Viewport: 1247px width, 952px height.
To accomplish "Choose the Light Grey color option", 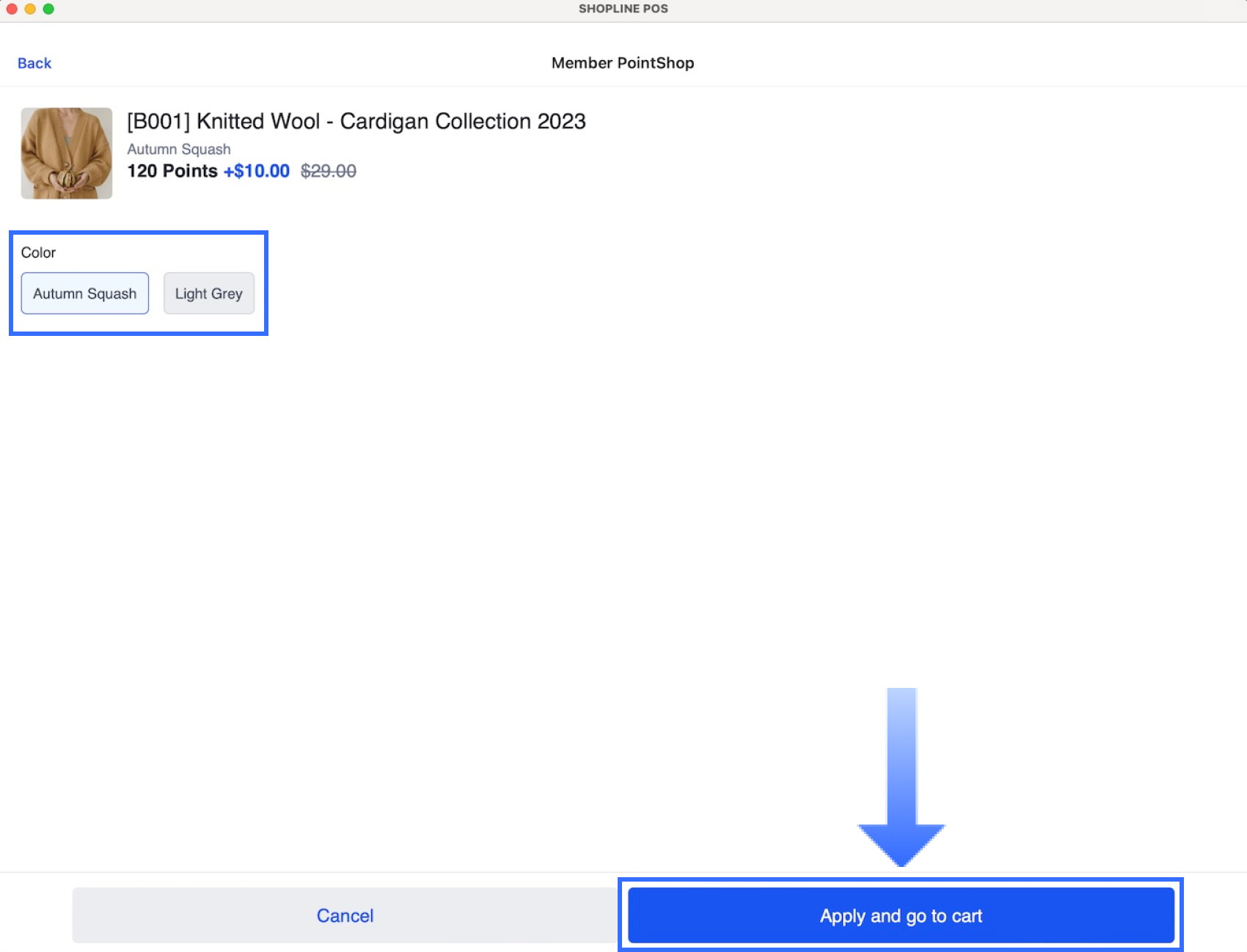I will point(209,293).
